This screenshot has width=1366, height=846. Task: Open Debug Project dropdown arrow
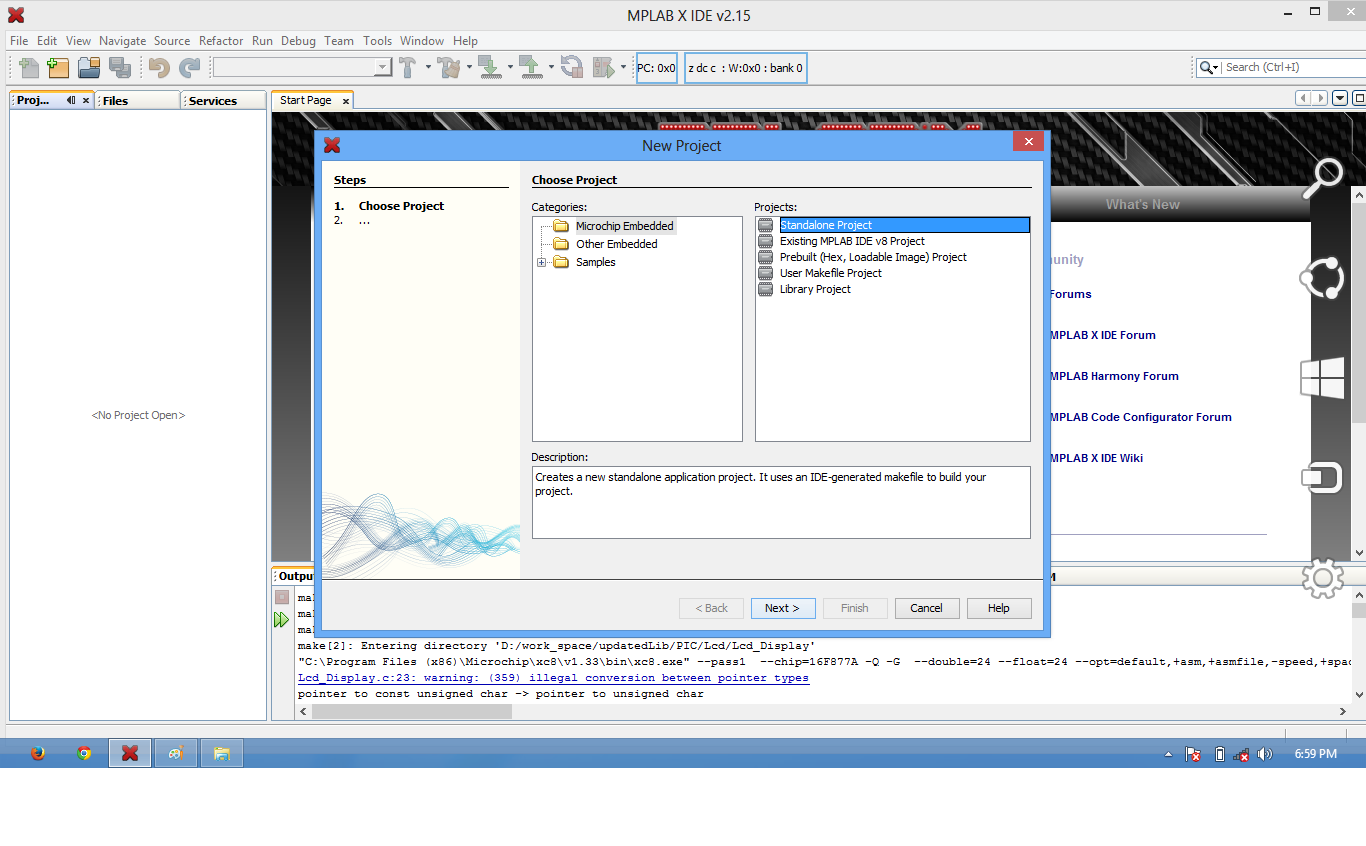point(623,67)
